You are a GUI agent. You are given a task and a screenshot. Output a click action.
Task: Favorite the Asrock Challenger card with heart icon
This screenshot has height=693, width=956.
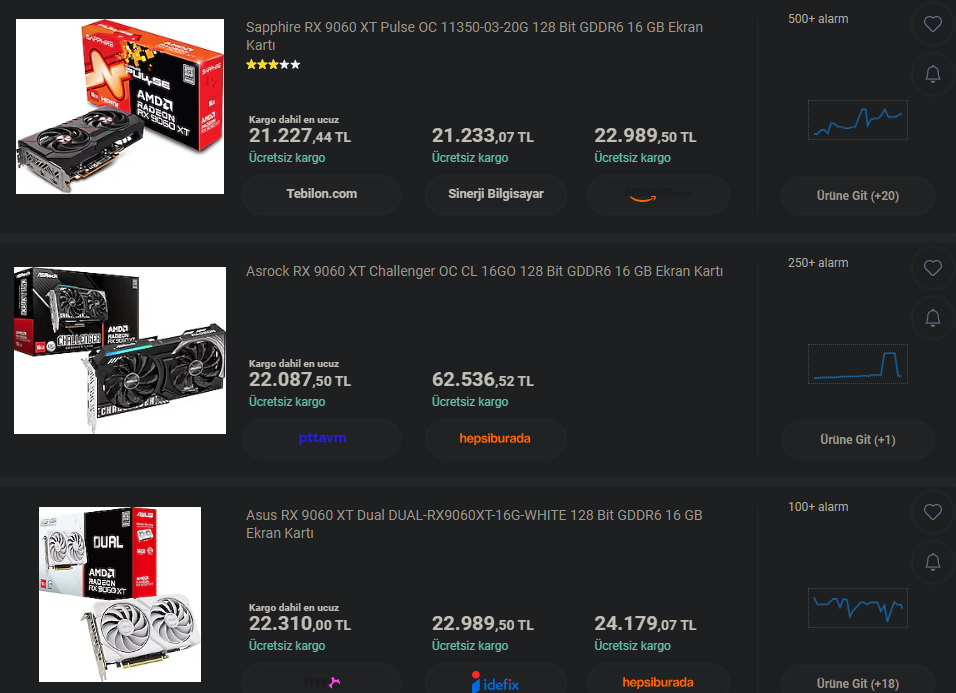[932, 268]
